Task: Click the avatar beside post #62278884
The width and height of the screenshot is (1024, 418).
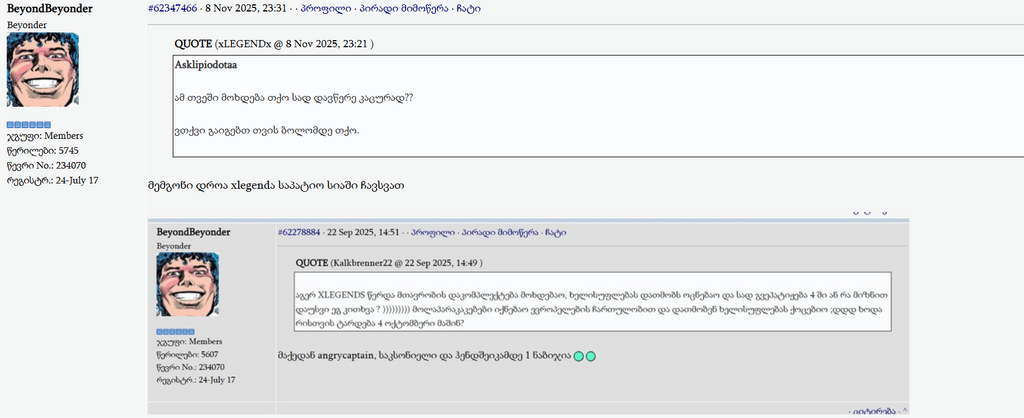Action: (x=187, y=284)
